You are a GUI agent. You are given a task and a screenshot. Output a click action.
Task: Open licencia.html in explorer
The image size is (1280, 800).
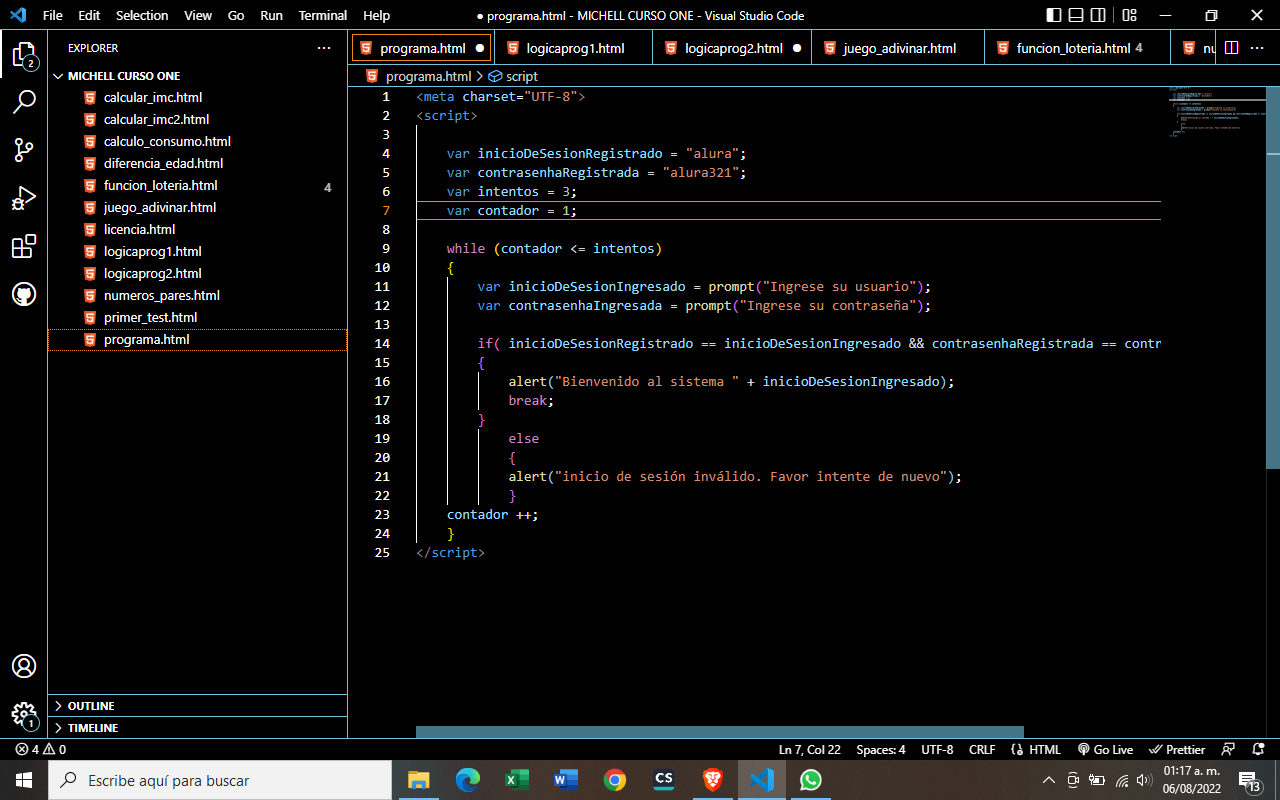(198, 230)
